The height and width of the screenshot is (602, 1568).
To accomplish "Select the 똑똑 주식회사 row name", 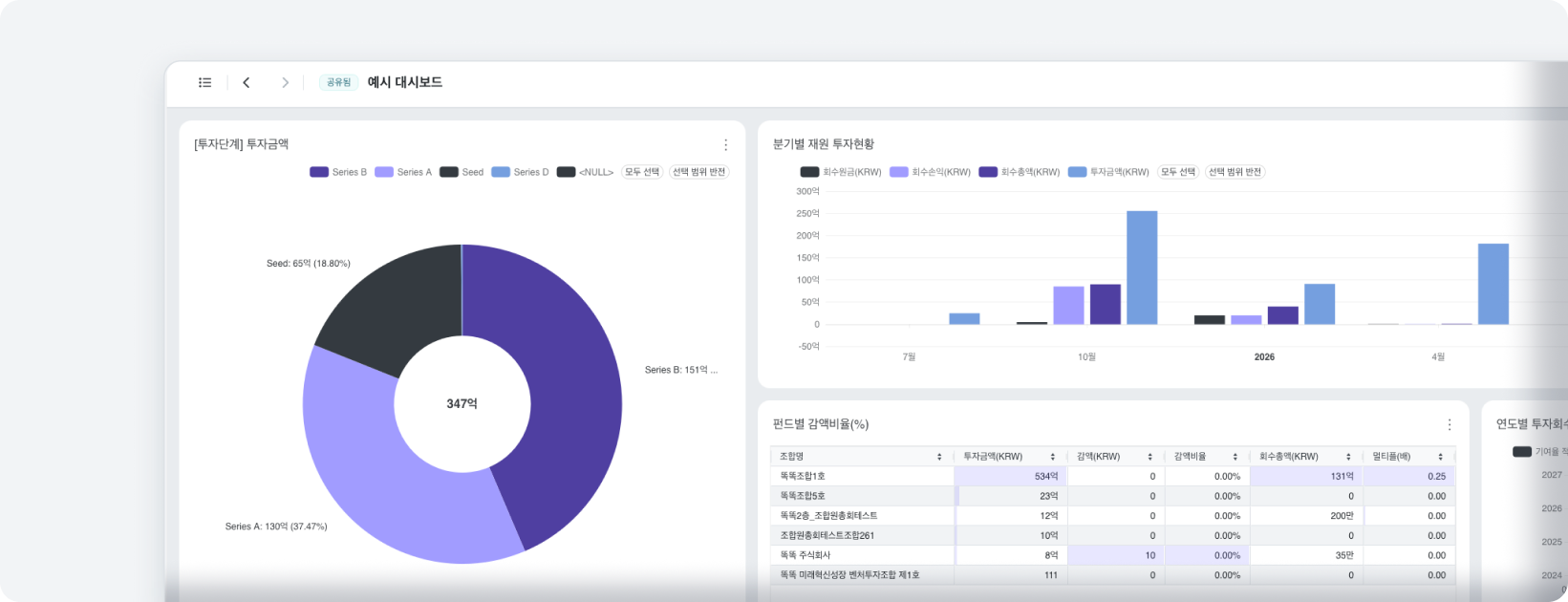I will [805, 555].
